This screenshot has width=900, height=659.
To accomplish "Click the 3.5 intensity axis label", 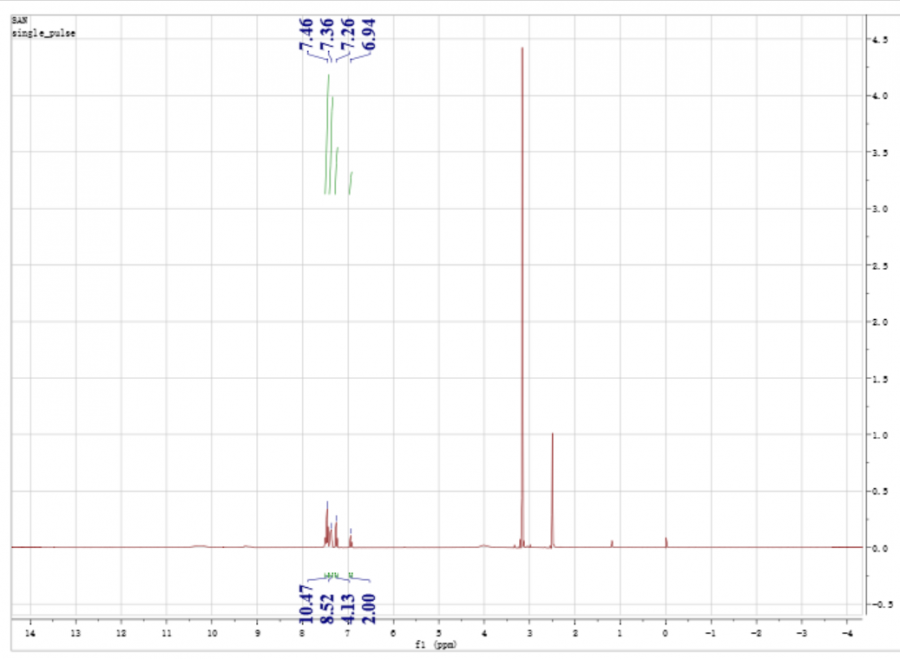I will pyautogui.click(x=880, y=153).
